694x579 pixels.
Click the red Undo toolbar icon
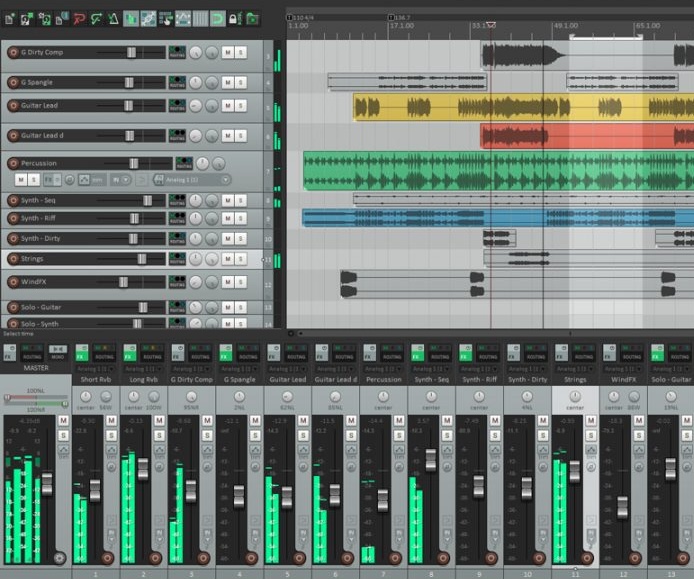click(x=79, y=19)
